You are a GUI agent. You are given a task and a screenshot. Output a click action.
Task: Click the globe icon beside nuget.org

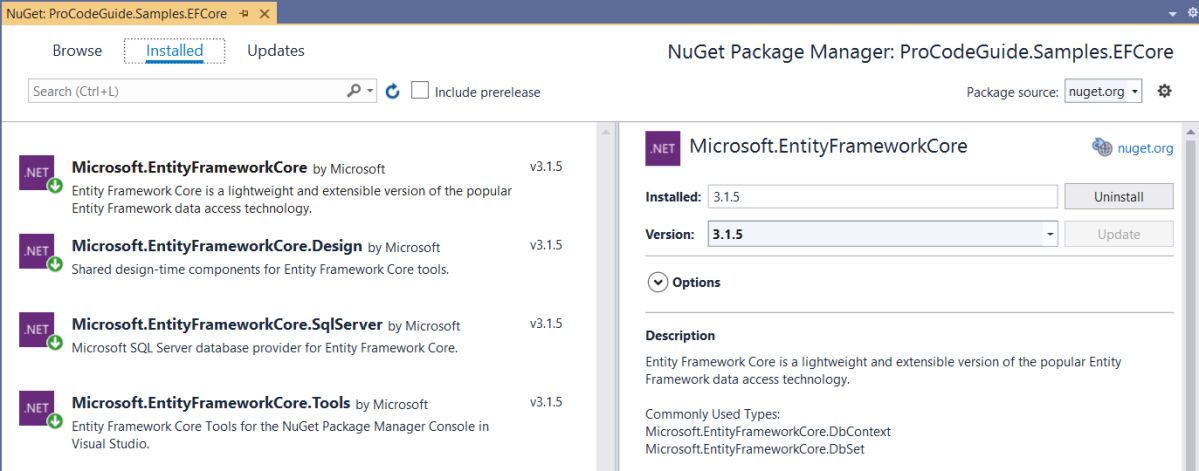1102,148
